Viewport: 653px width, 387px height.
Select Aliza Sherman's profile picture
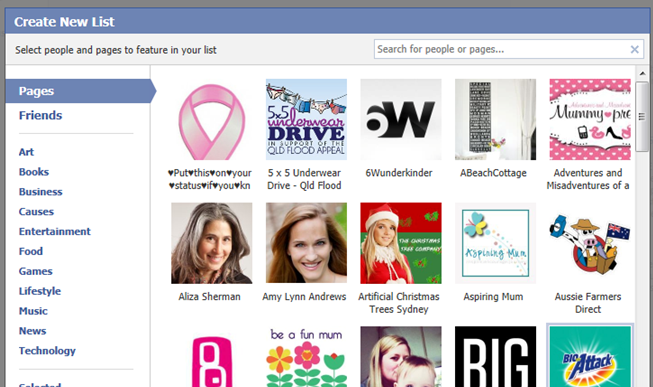tap(212, 243)
